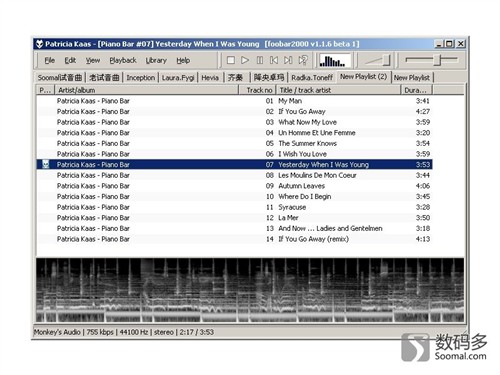The height and width of the screenshot is (375, 500).
Task: Open the Help menu
Action: (183, 60)
